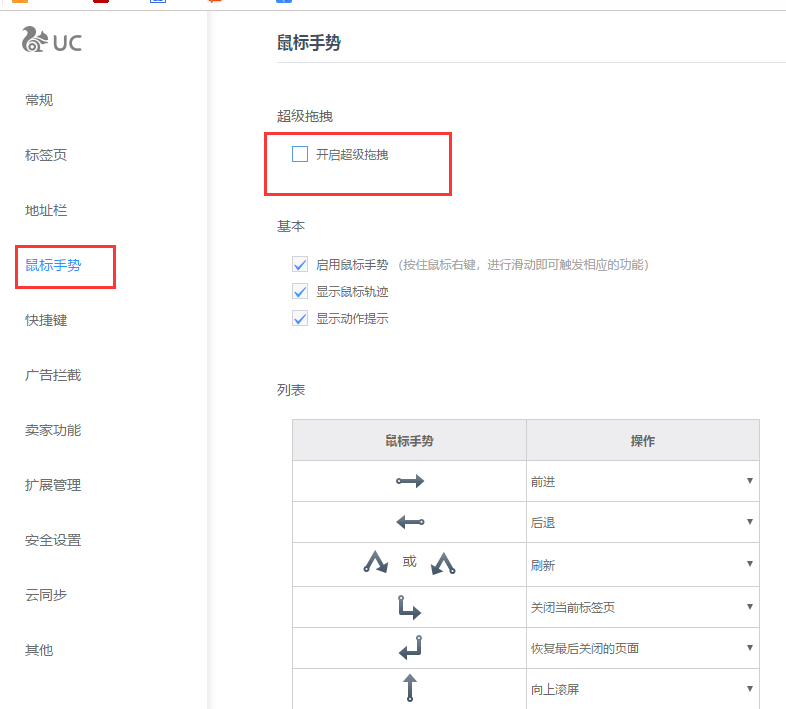This screenshot has width=786, height=709.
Task: Click the right zigzag refresh gesture icon
Action: click(x=443, y=564)
